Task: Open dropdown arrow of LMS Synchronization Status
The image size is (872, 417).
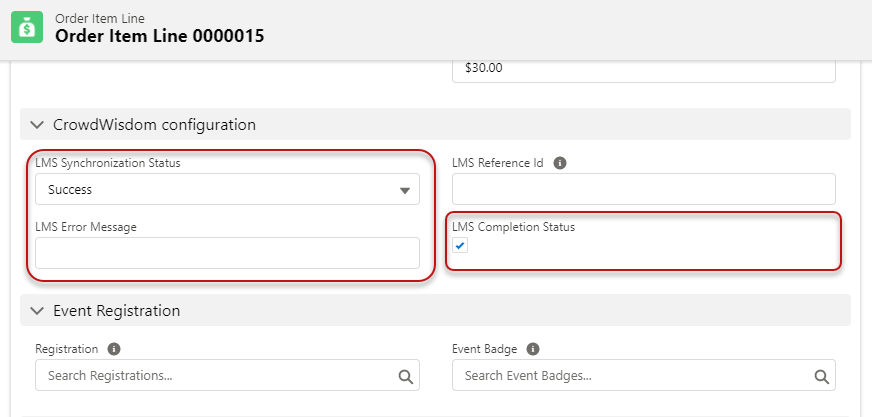Action: coord(405,190)
